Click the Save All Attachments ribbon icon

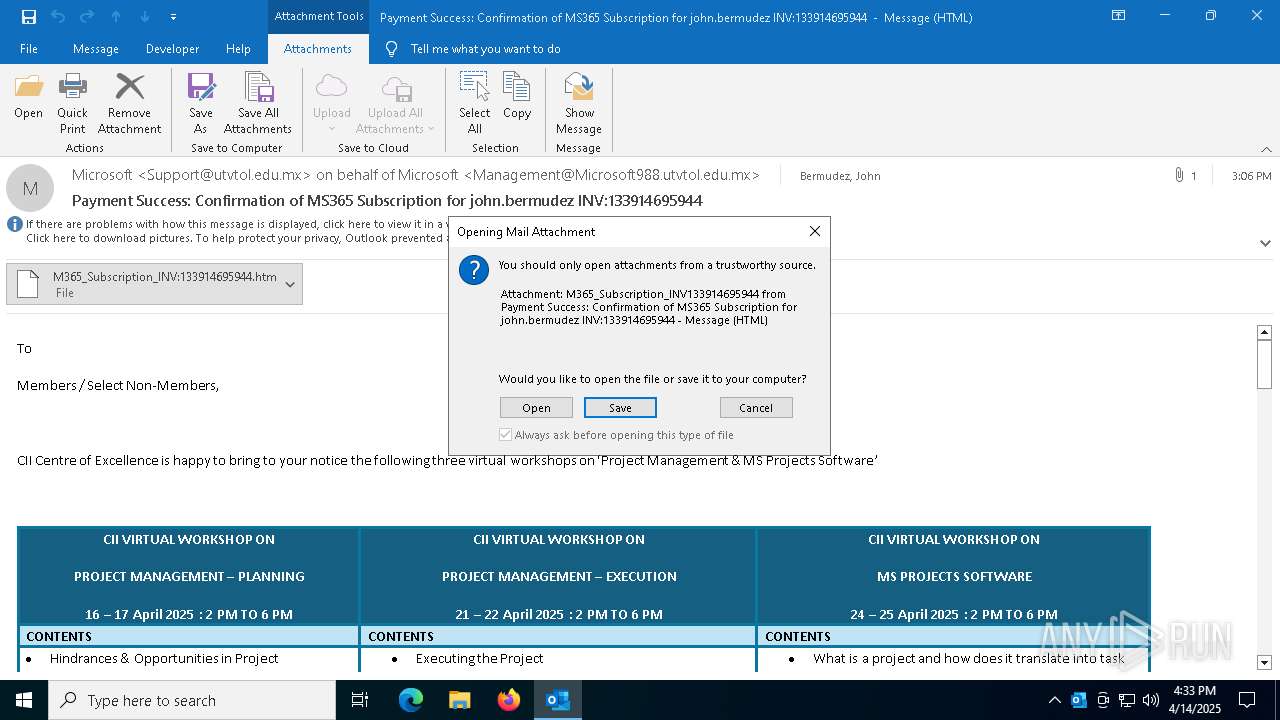point(258,104)
